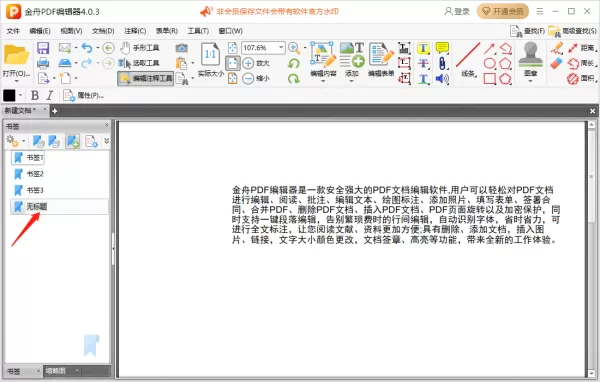Add a new document tab with plus
This screenshot has height=382, width=600.
coord(55,111)
